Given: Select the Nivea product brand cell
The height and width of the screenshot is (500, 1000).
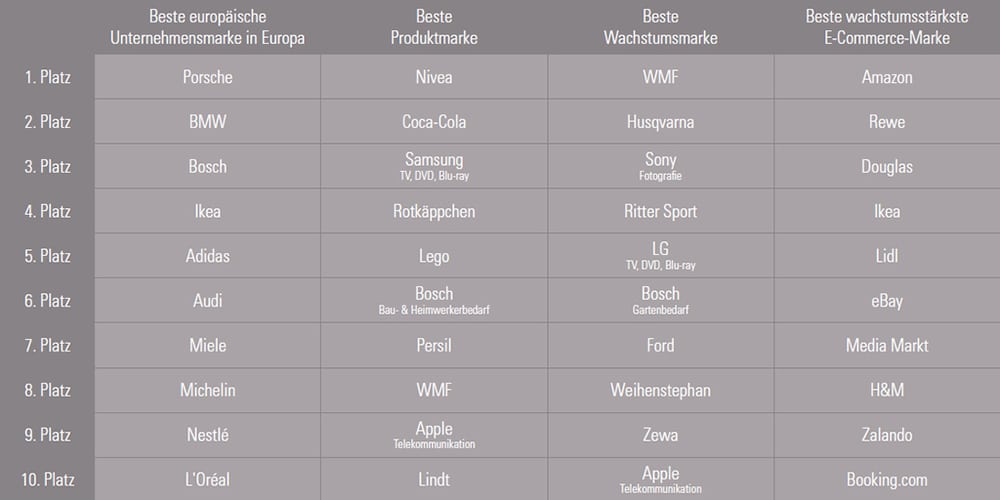Looking at the screenshot, I should (434, 77).
